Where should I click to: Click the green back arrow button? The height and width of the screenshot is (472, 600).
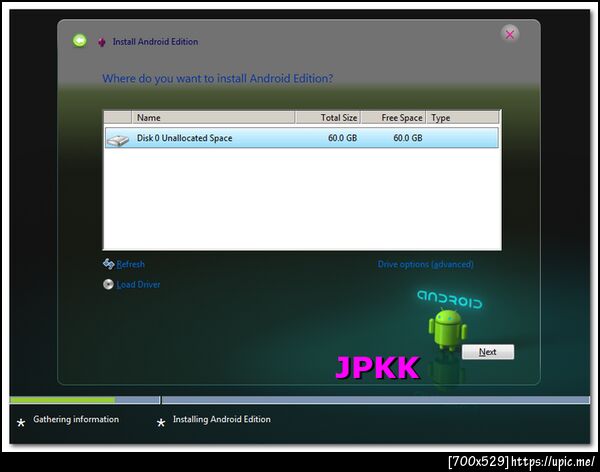click(80, 41)
